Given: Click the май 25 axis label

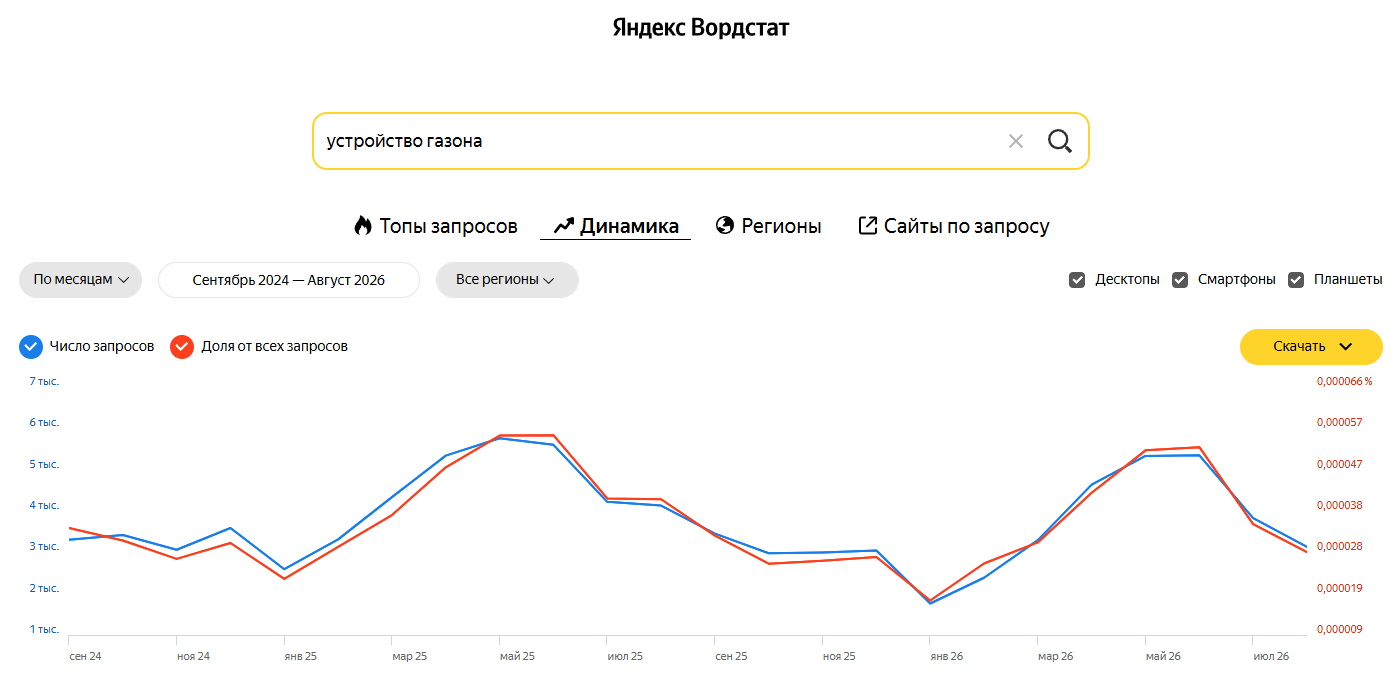Looking at the screenshot, I should coord(517,657).
